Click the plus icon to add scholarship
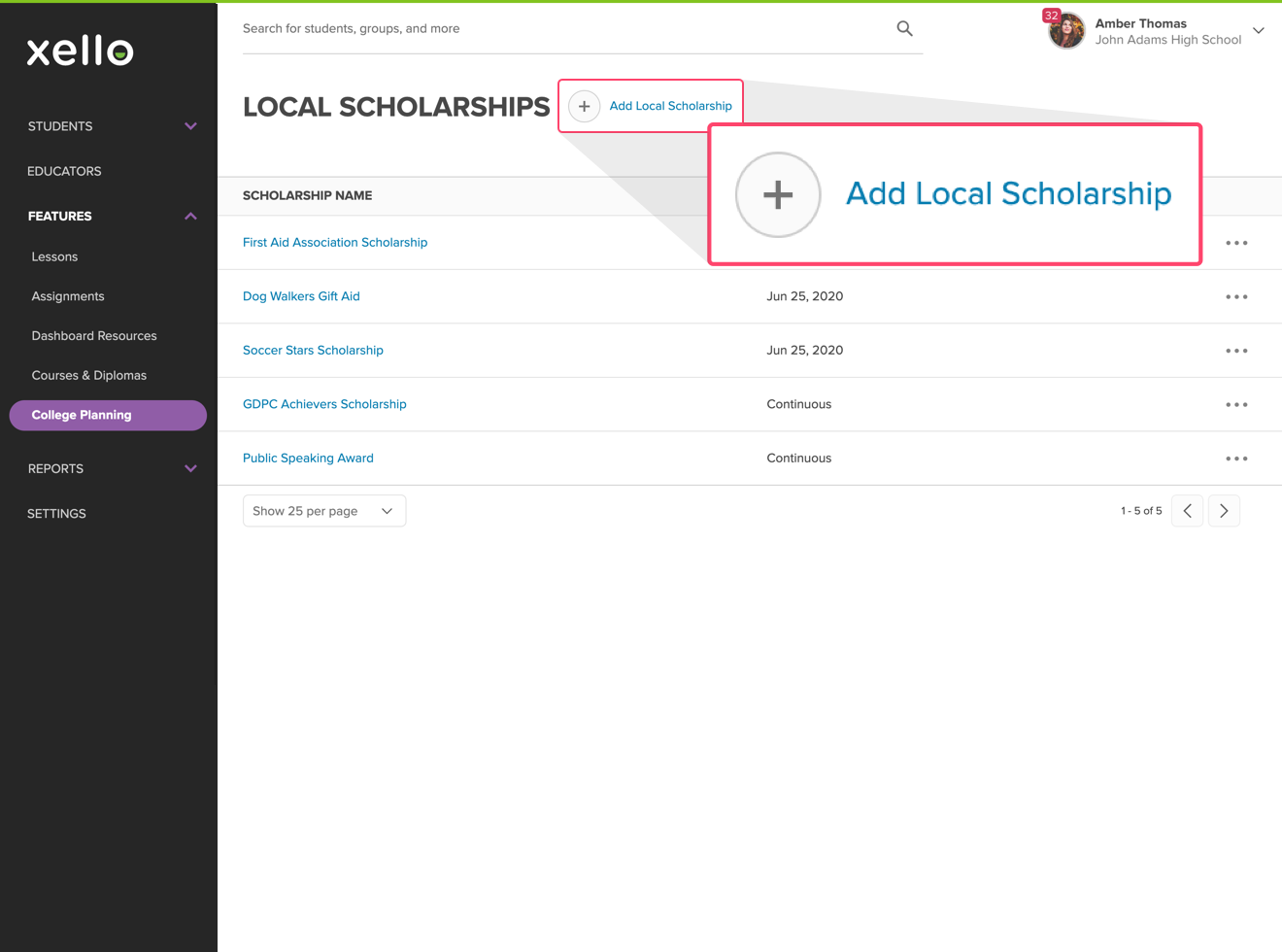Screen dimensions: 1282x952 tap(584, 106)
